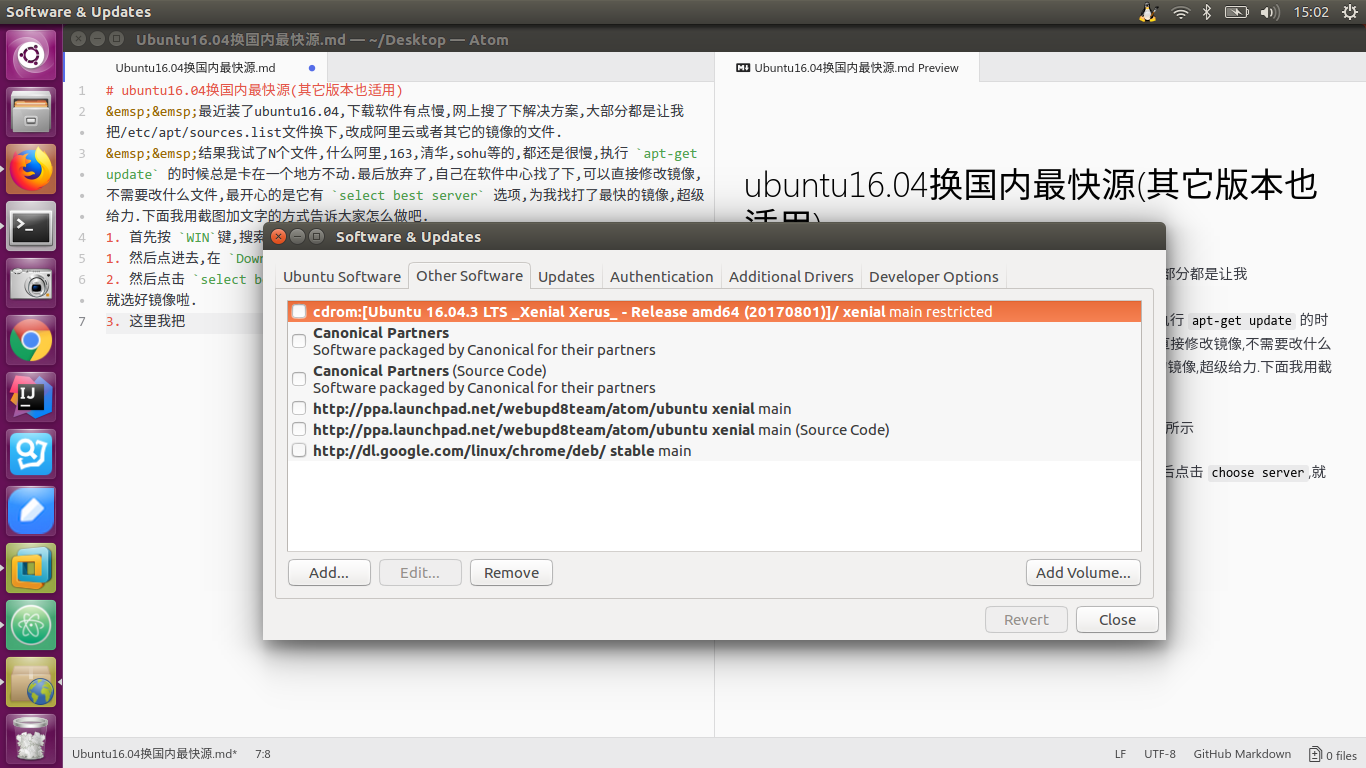Image resolution: width=1366 pixels, height=768 pixels.
Task: Open the system gear session menu
Action: pos(1350,12)
